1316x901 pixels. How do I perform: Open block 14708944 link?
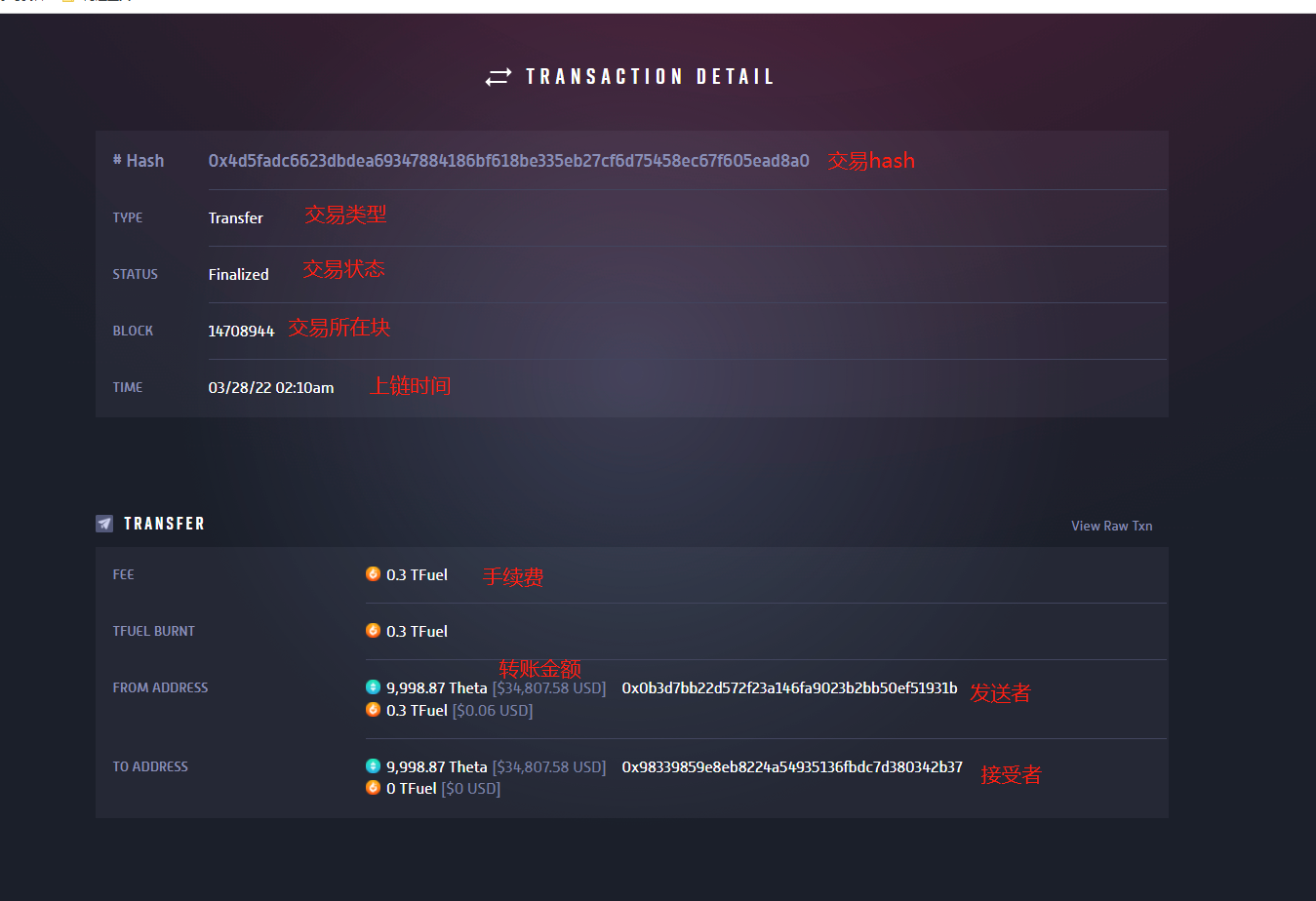pyautogui.click(x=241, y=332)
